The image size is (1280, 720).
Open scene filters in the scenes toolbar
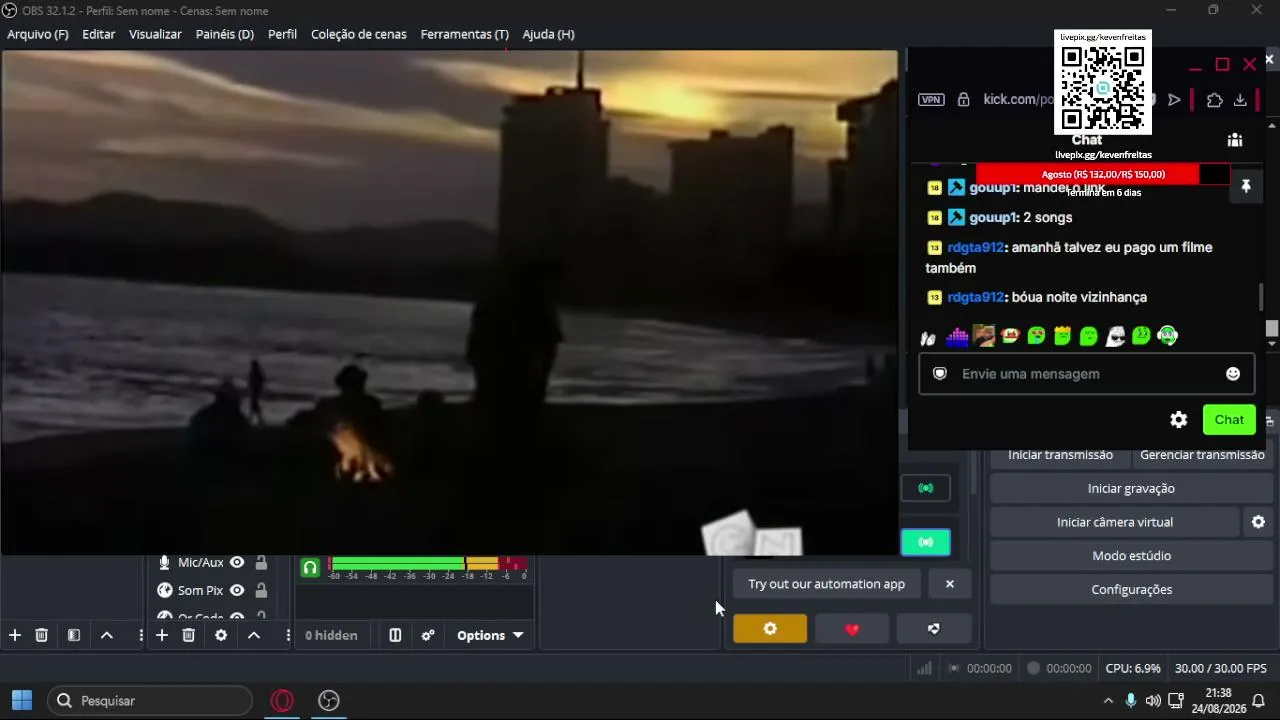tap(74, 635)
